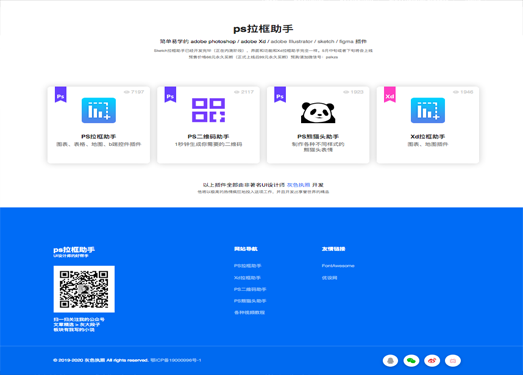This screenshot has height=375, width=523.
Task: Click the description '制作各种不同样式的熊猫头表情'
Action: [x=318, y=147]
